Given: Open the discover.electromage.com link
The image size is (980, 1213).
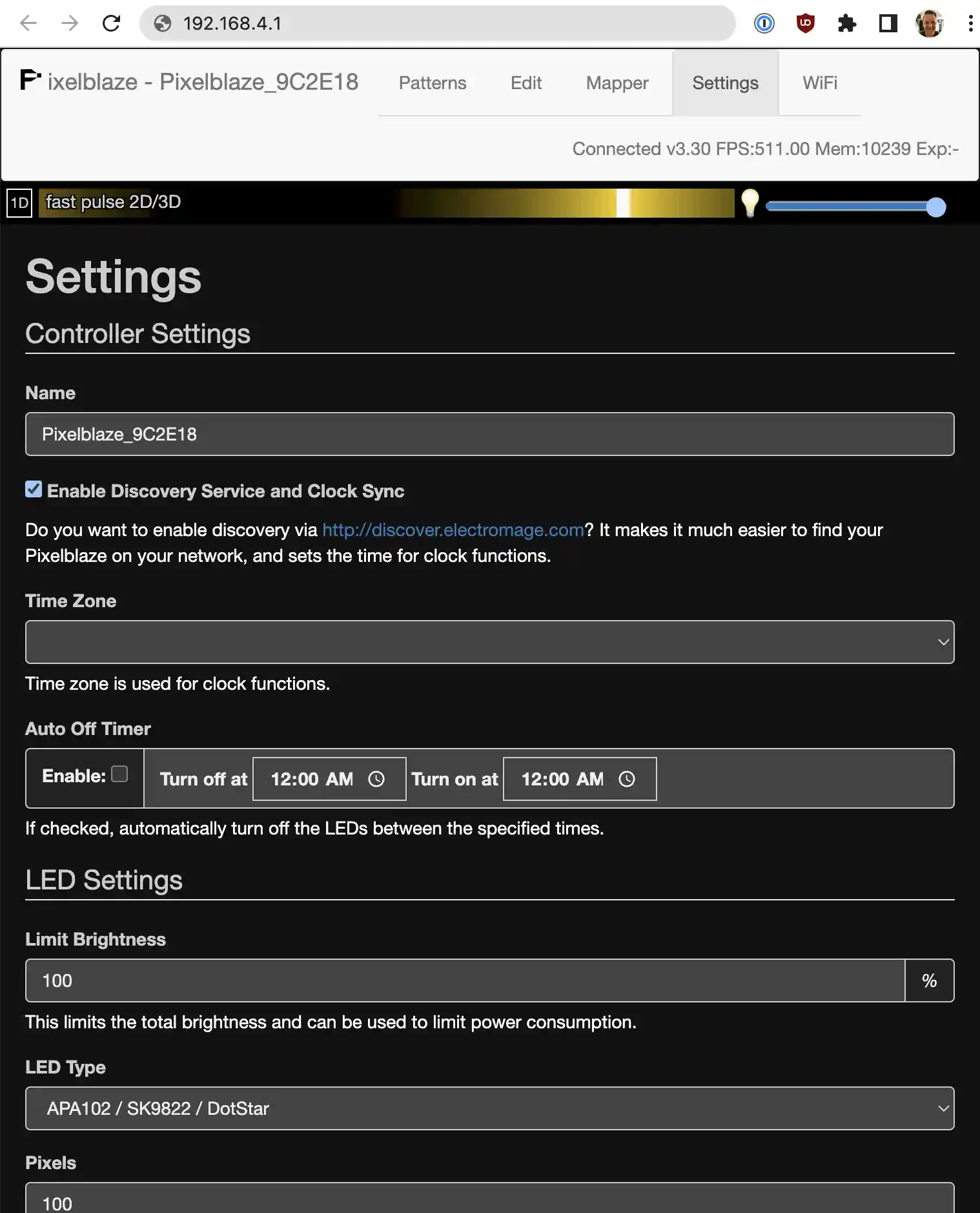Looking at the screenshot, I should coord(453,530).
